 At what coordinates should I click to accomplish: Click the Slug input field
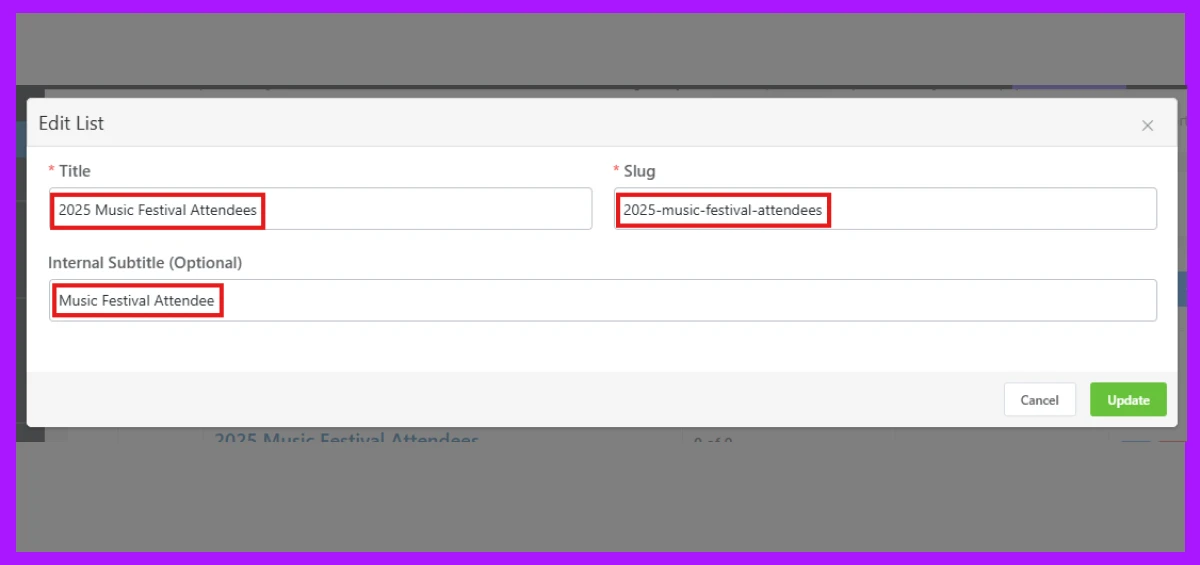click(885, 209)
